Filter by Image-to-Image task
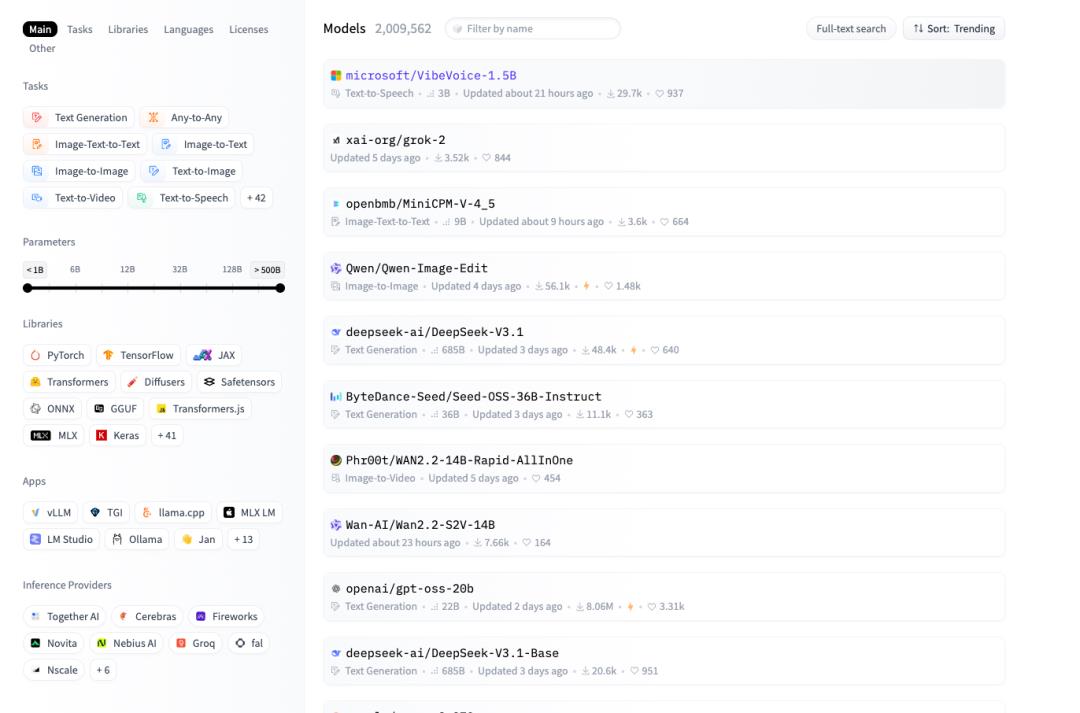 pos(79,172)
